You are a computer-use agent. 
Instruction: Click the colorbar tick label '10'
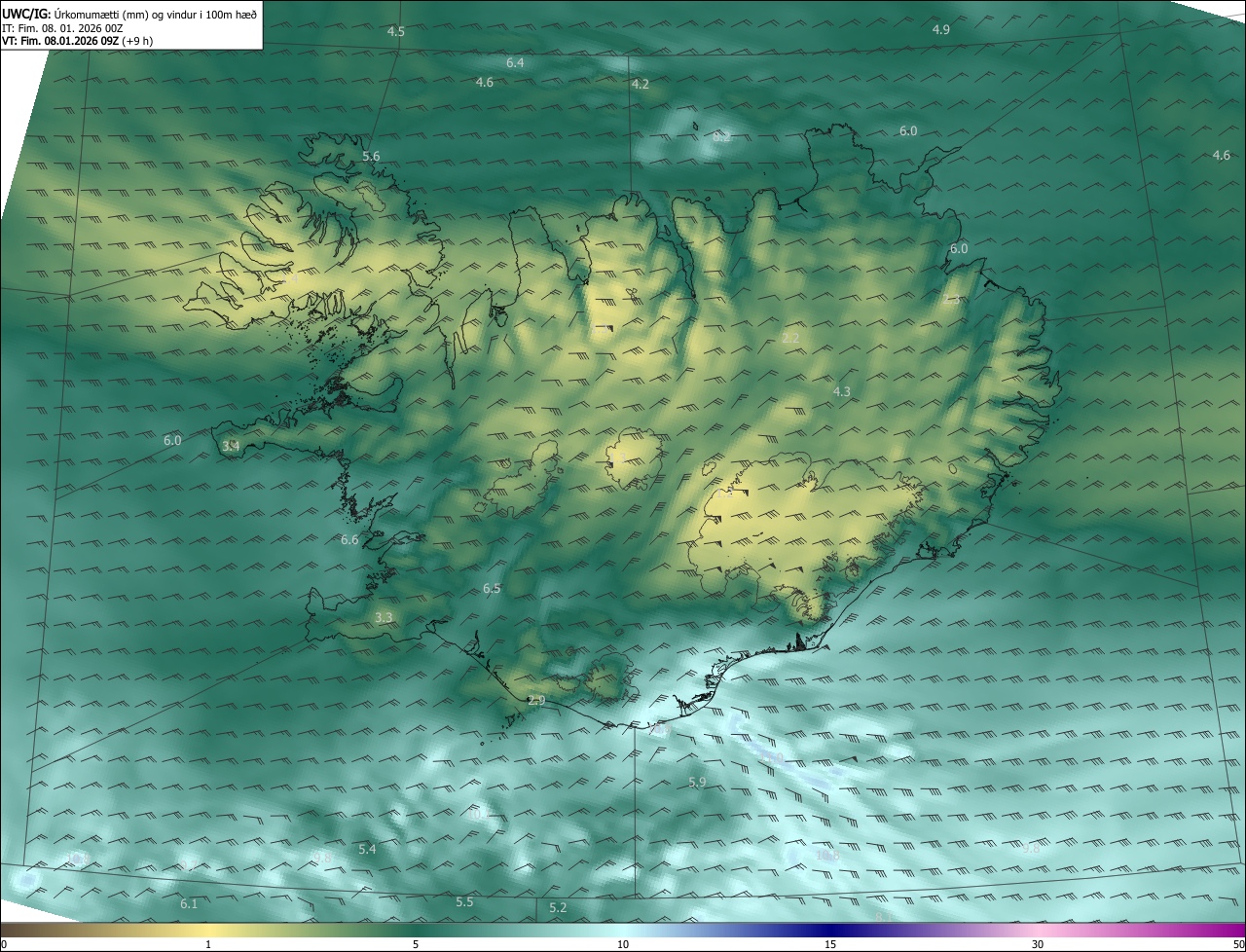click(x=623, y=945)
